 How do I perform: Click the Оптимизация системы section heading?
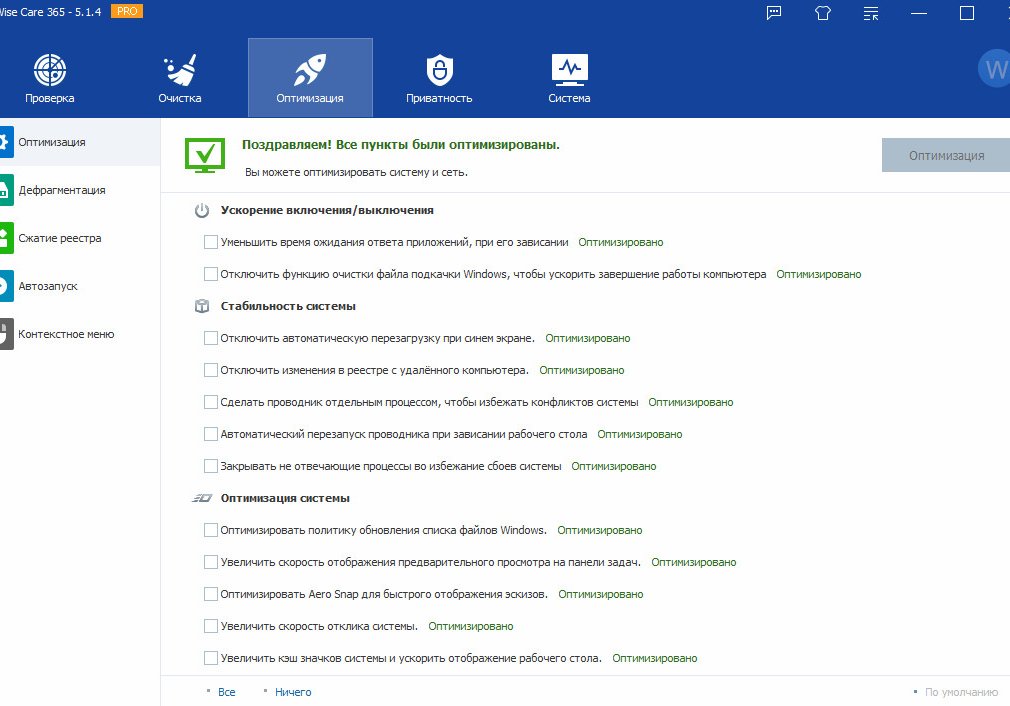coord(285,498)
